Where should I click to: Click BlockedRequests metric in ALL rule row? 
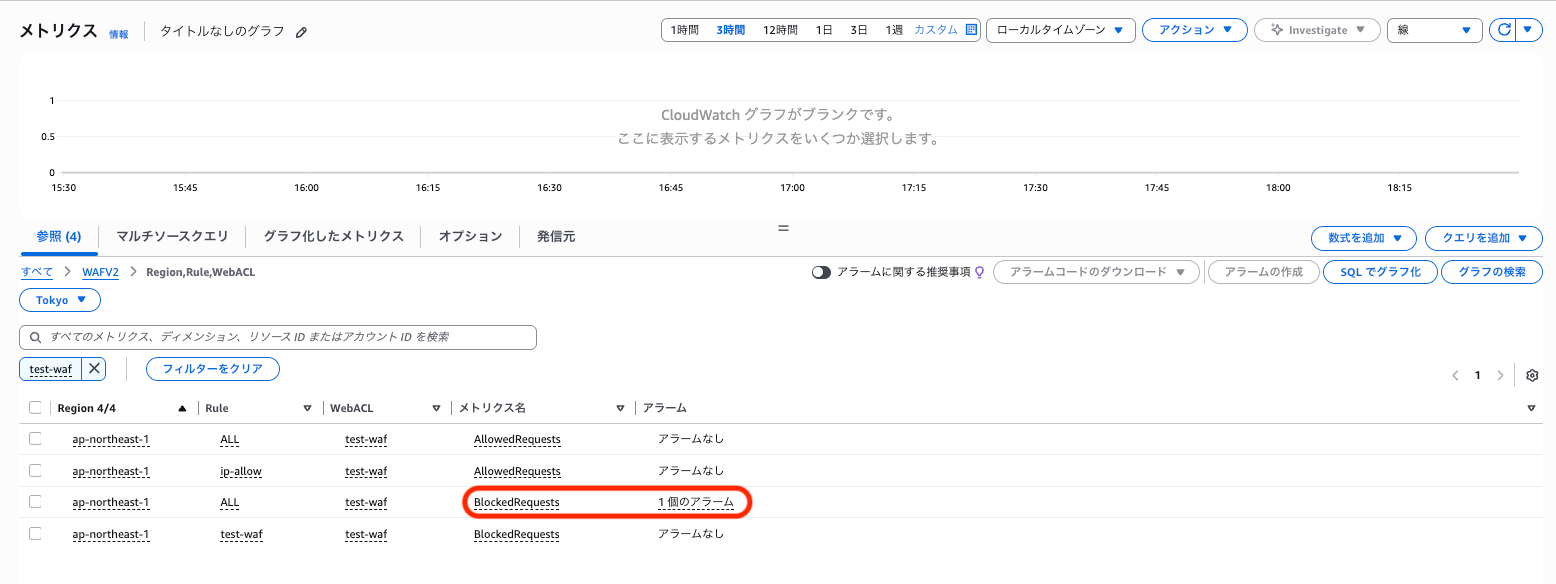pos(517,502)
